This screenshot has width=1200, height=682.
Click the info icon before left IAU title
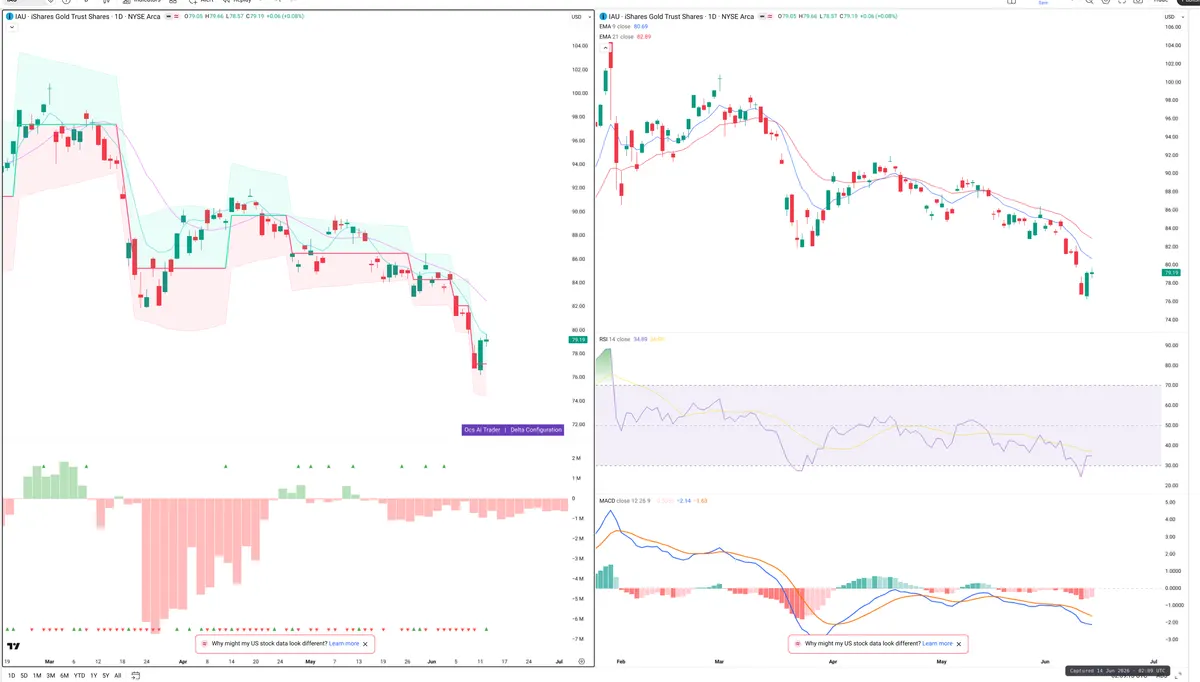pos(8,17)
